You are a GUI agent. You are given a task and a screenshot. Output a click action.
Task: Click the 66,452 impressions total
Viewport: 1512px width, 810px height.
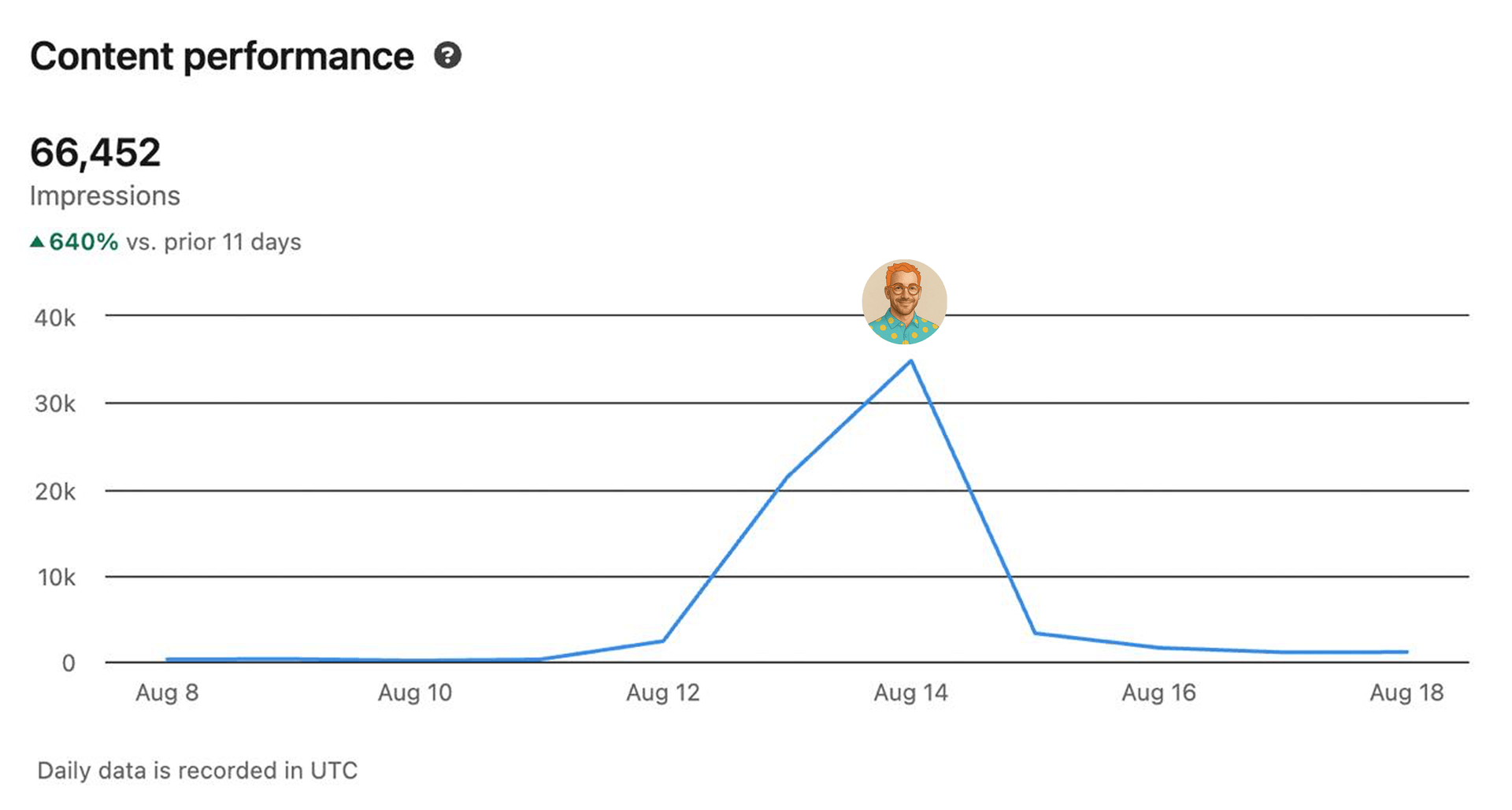tap(95, 152)
